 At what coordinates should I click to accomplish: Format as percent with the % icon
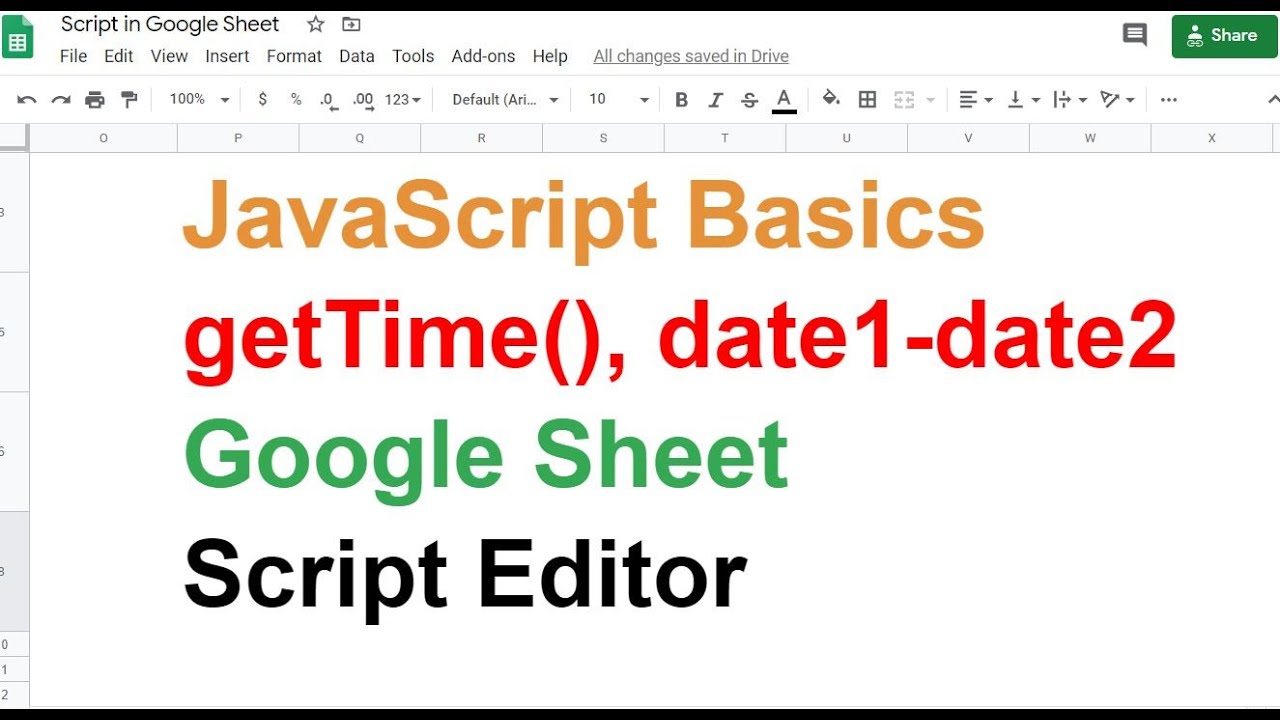tap(296, 99)
